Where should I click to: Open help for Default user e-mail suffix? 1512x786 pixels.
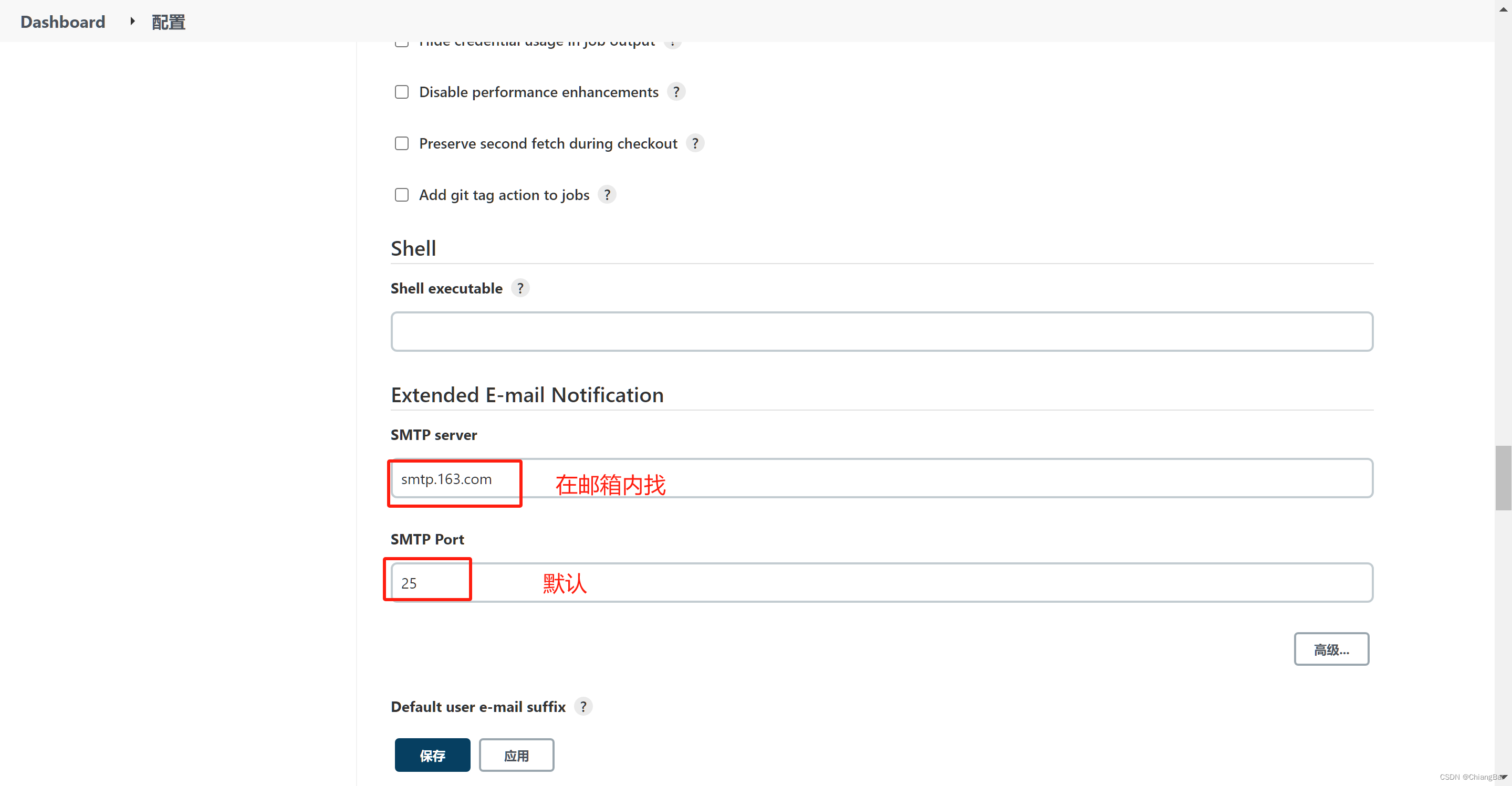pyautogui.click(x=583, y=706)
